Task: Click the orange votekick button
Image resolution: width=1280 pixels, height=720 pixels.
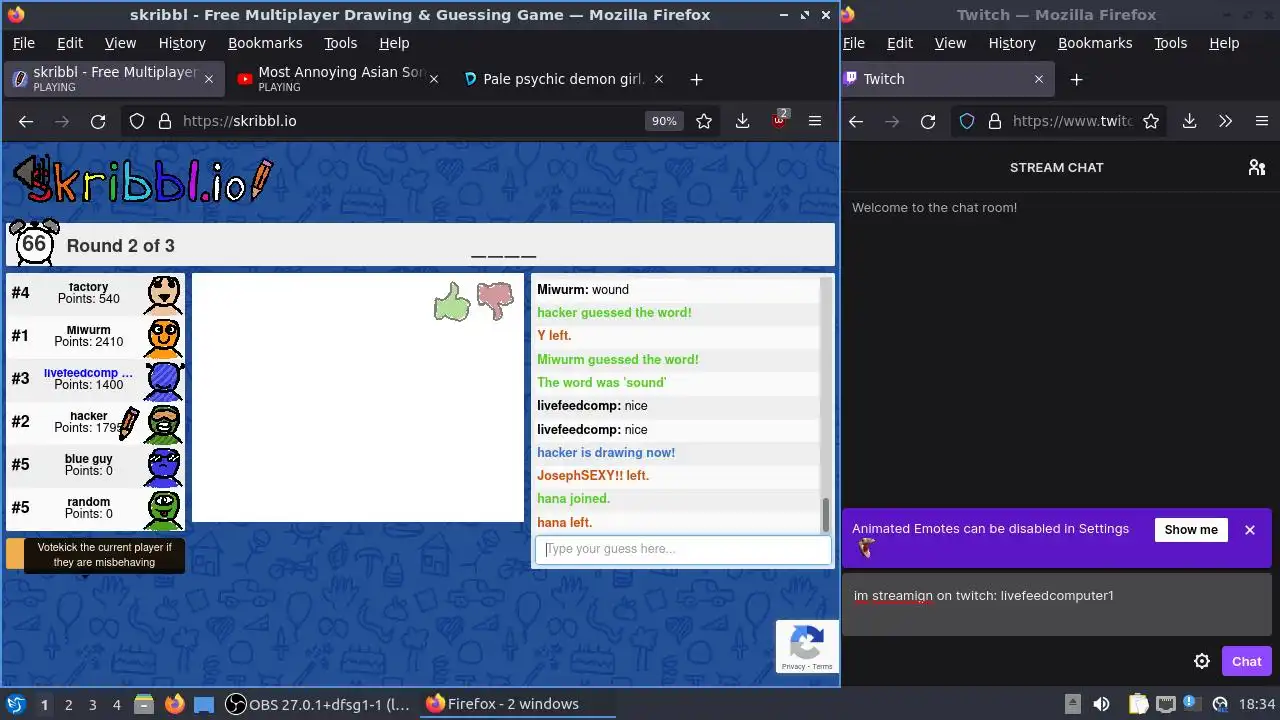Action: (x=15, y=554)
